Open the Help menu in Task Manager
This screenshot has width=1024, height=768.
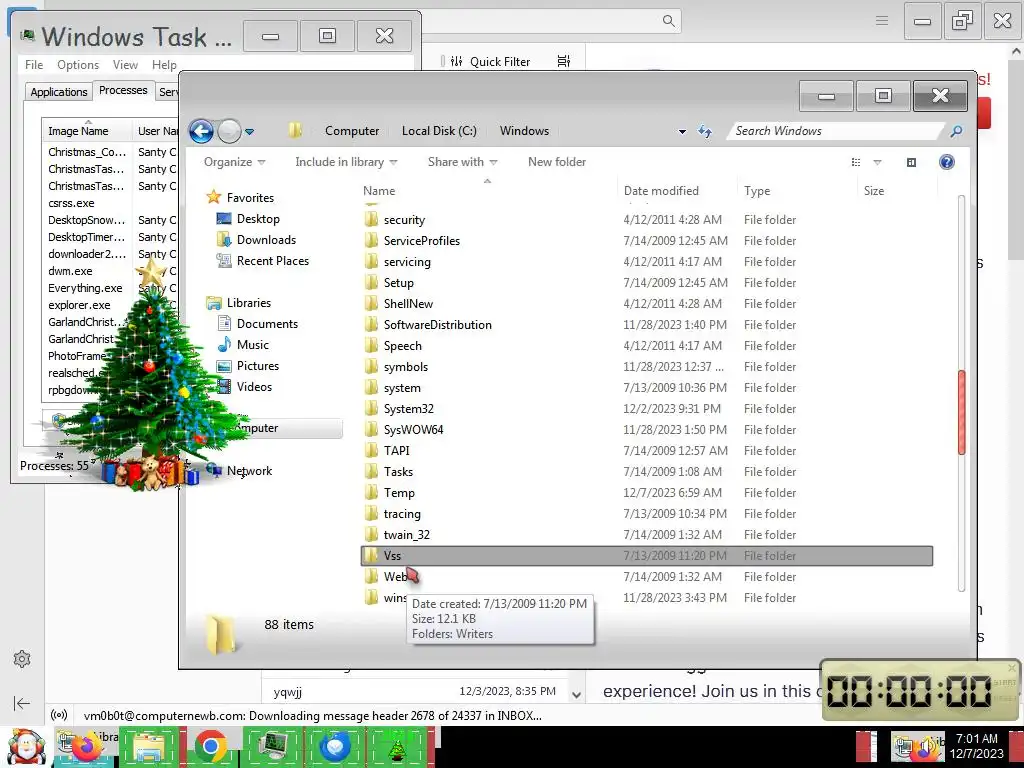tap(164, 65)
